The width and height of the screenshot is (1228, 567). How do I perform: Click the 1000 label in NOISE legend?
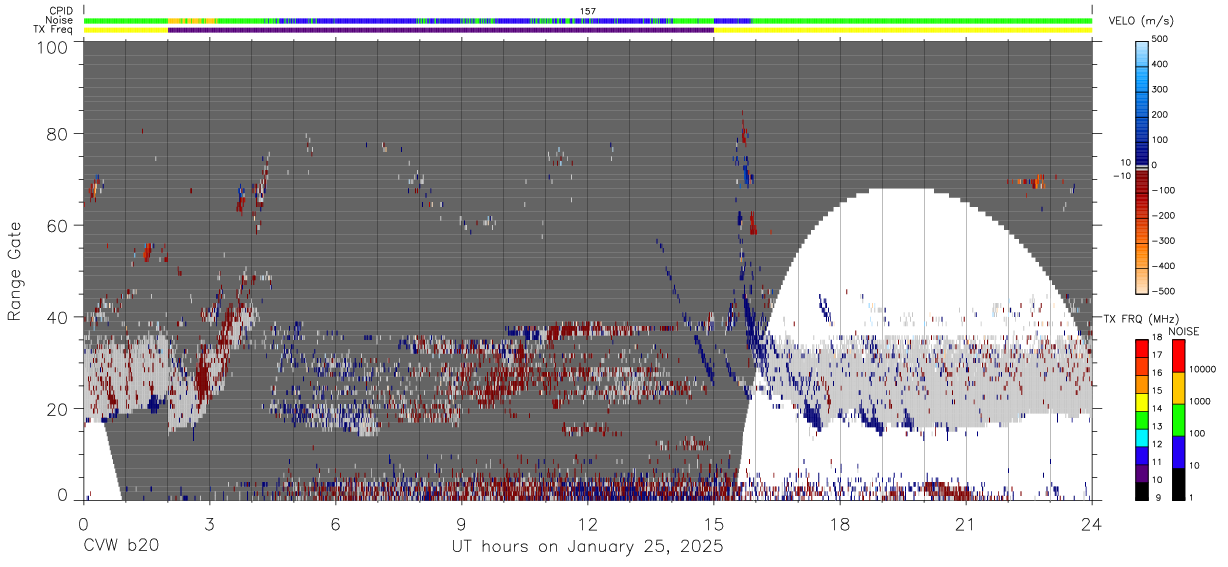click(1199, 403)
